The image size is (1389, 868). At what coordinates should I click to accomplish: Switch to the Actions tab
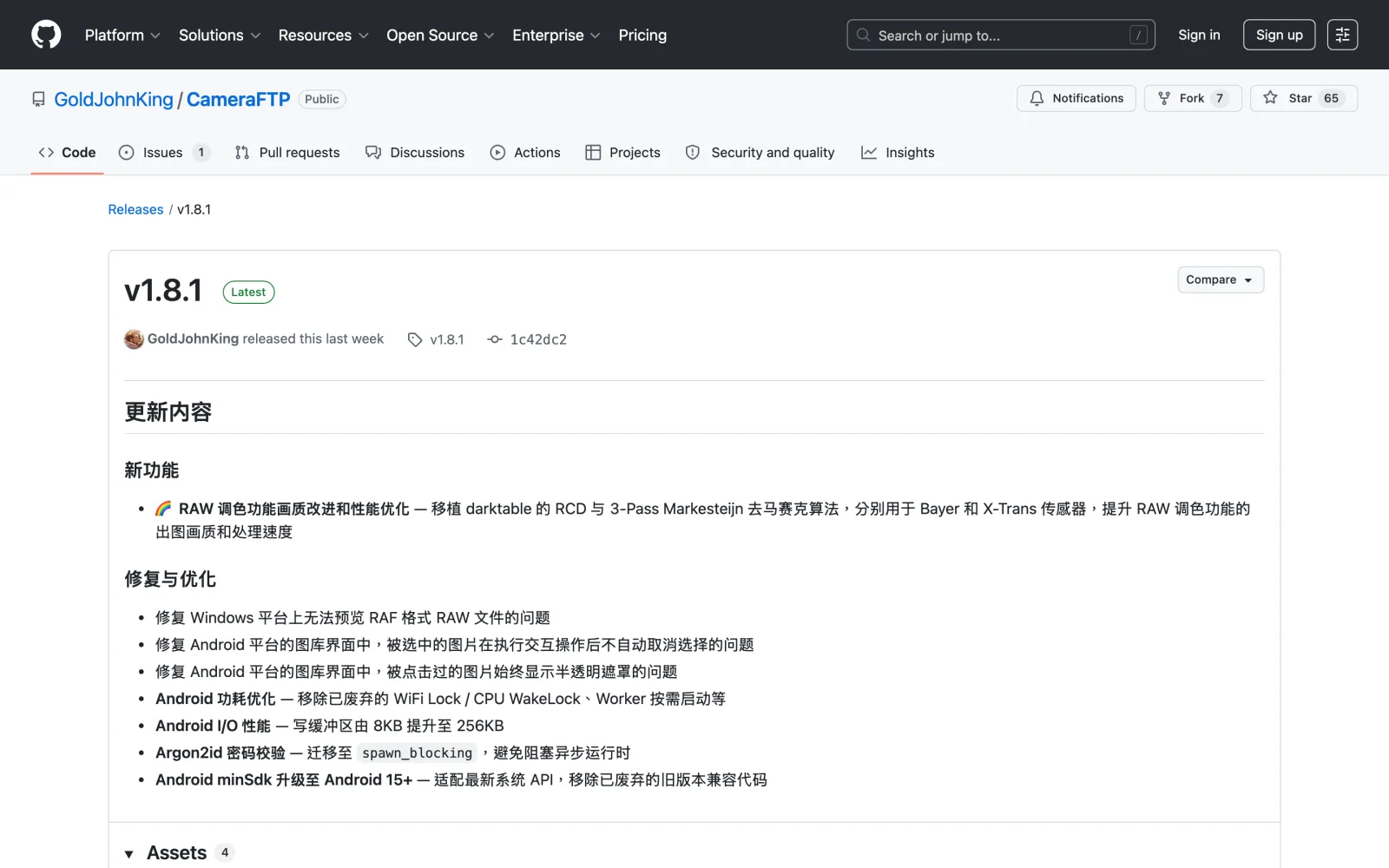coord(525,152)
